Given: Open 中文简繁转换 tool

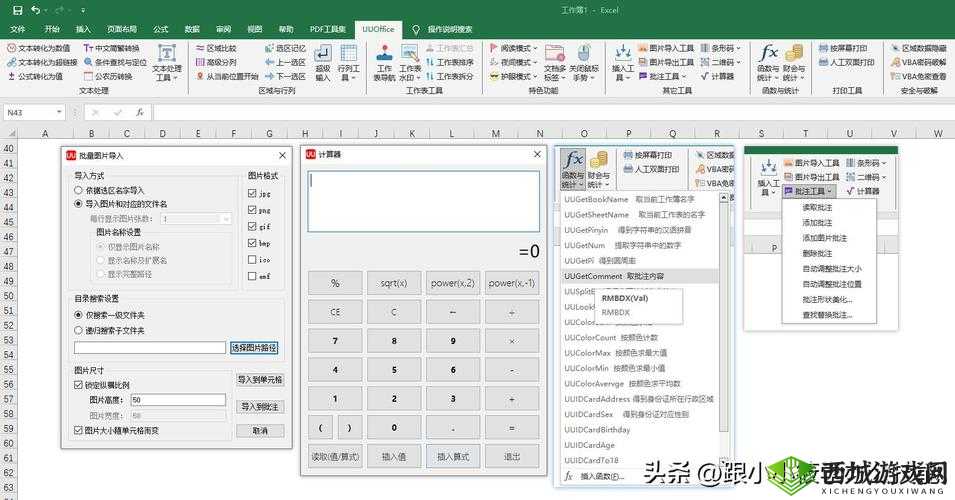Looking at the screenshot, I should point(111,48).
